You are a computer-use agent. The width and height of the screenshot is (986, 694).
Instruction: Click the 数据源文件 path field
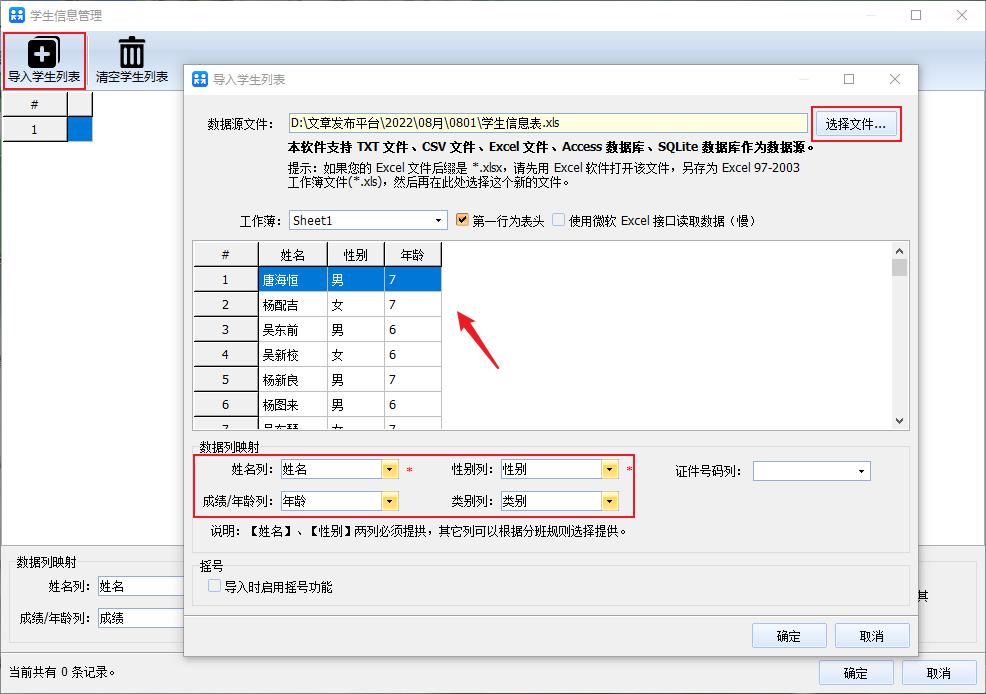click(x=547, y=123)
